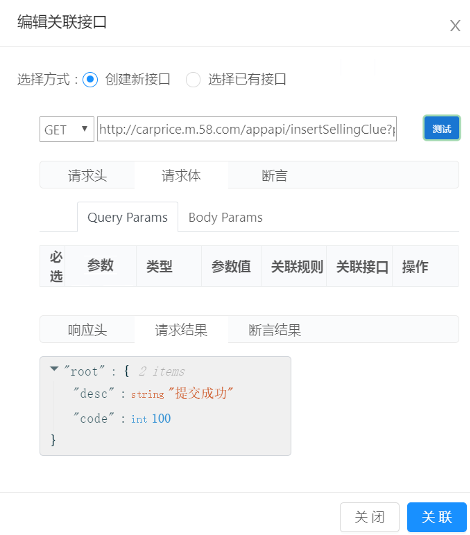Click the blue 关联 button

coord(437,517)
